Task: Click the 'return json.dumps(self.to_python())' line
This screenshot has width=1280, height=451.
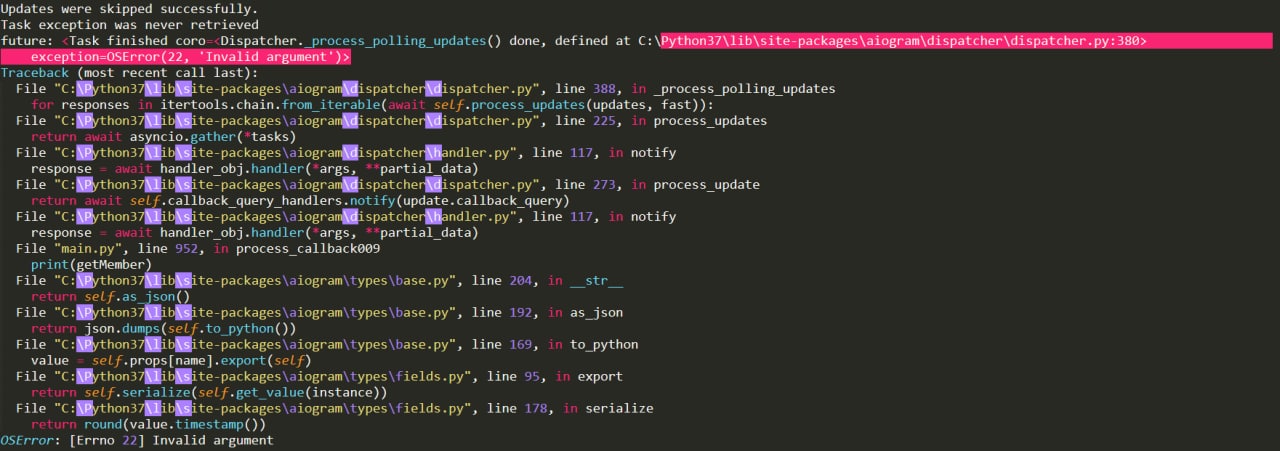Action: point(164,328)
